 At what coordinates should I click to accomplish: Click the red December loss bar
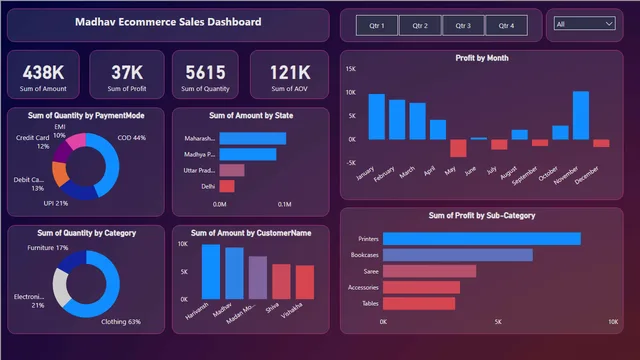pyautogui.click(x=601, y=143)
